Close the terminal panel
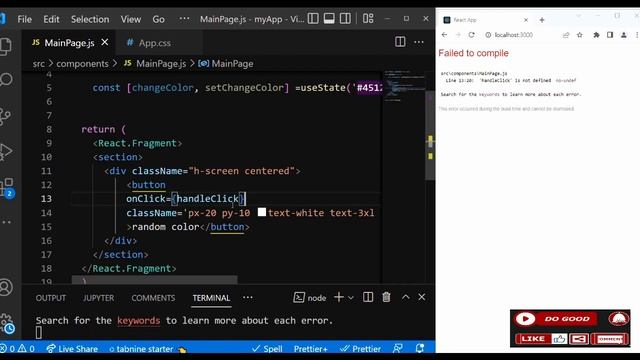The width and height of the screenshot is (640, 360). (422, 297)
